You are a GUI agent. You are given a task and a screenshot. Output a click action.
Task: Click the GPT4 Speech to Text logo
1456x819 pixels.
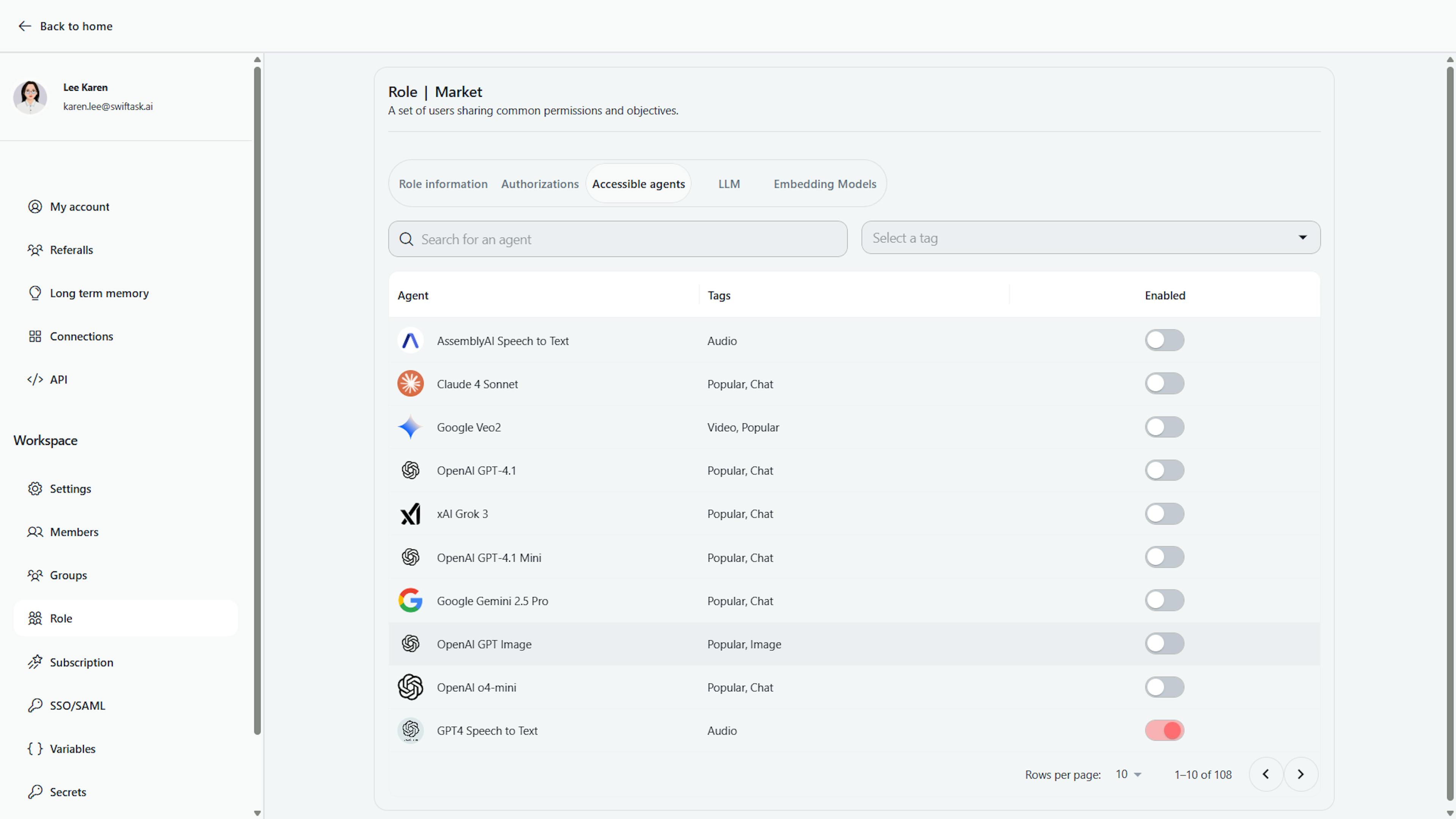pos(410,730)
